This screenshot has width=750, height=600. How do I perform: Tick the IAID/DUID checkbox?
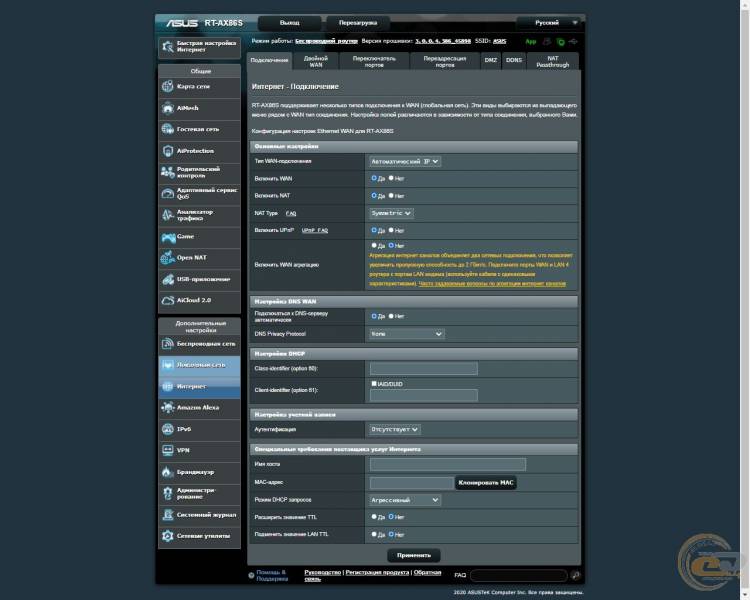(374, 384)
